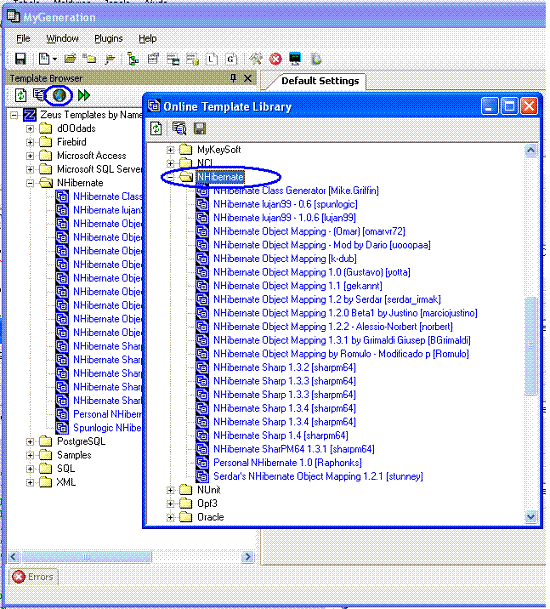550x609 pixels.
Task: Expand the Firebird folder
Action: pyautogui.click(x=30, y=142)
